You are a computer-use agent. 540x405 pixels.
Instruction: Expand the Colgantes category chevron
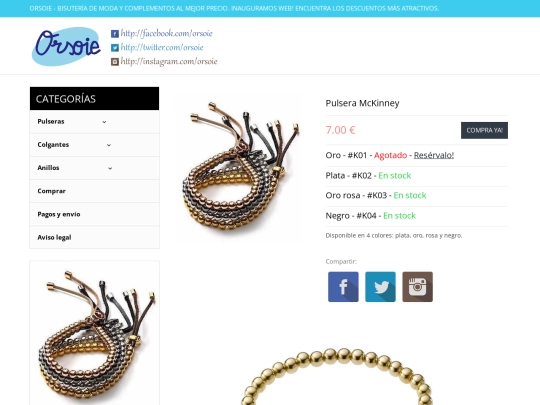(x=109, y=145)
